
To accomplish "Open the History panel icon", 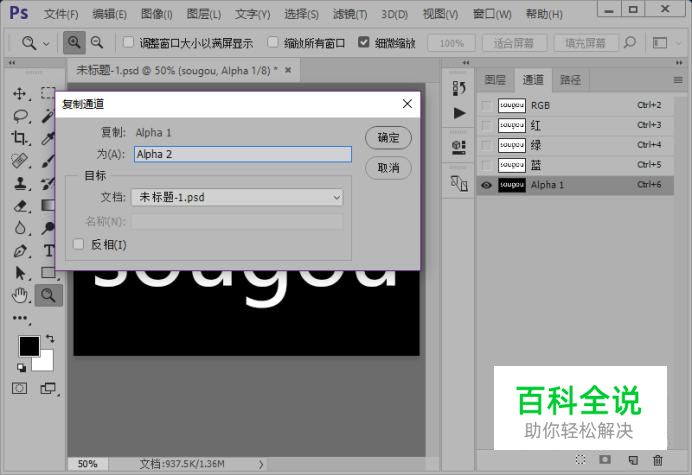I will [x=459, y=88].
